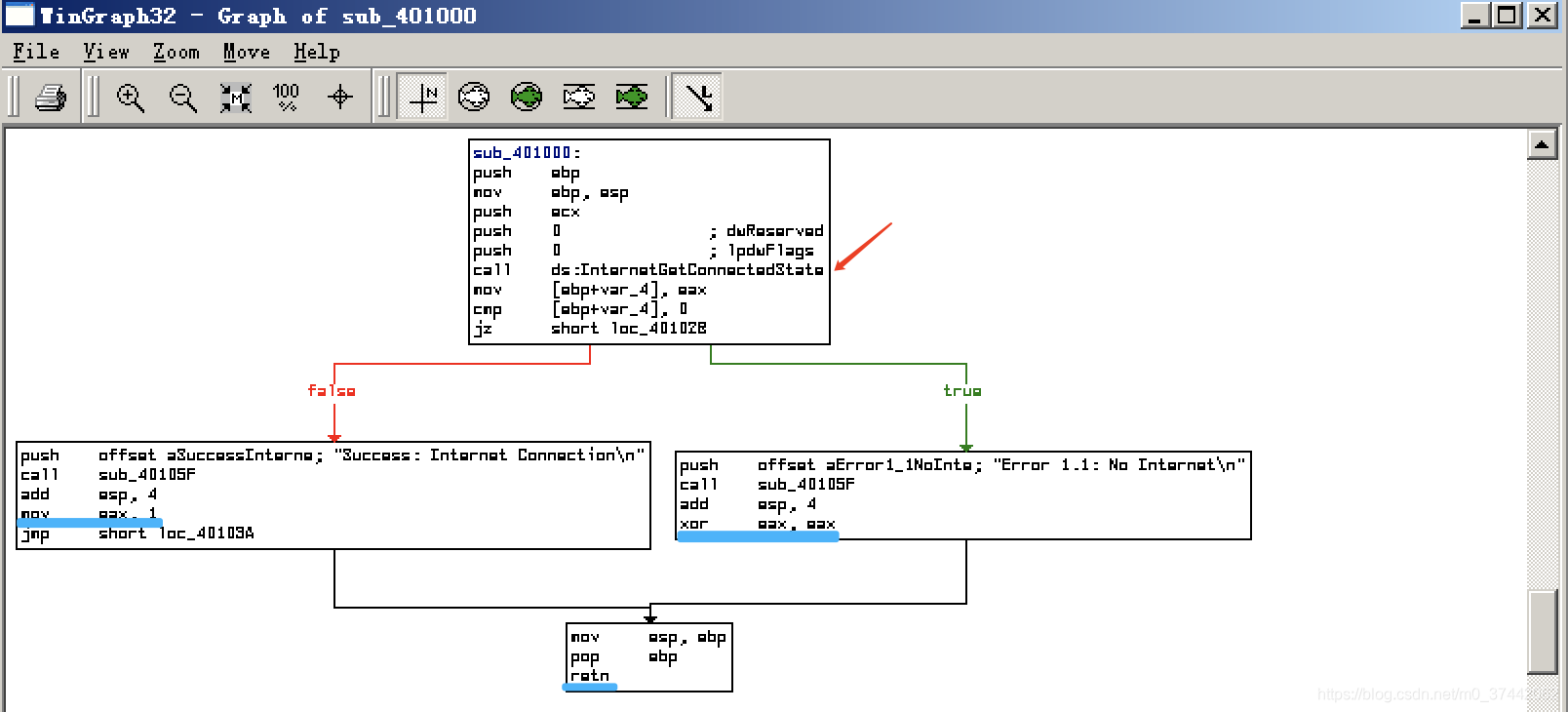The image size is (1568, 712).
Task: Click the Zoom in magnifier icon
Action: [131, 97]
